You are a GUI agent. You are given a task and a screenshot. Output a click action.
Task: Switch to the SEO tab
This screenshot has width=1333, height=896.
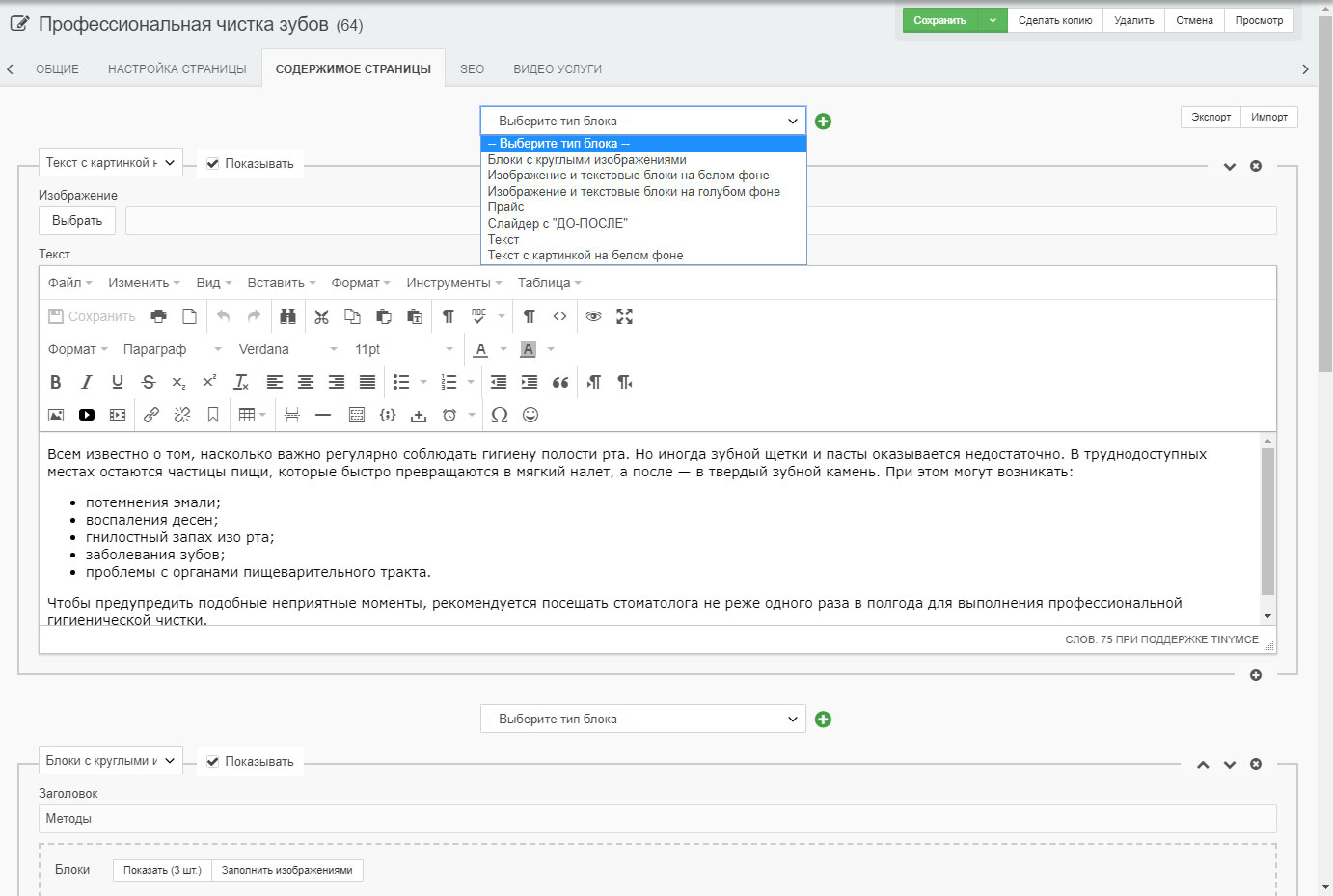472,69
